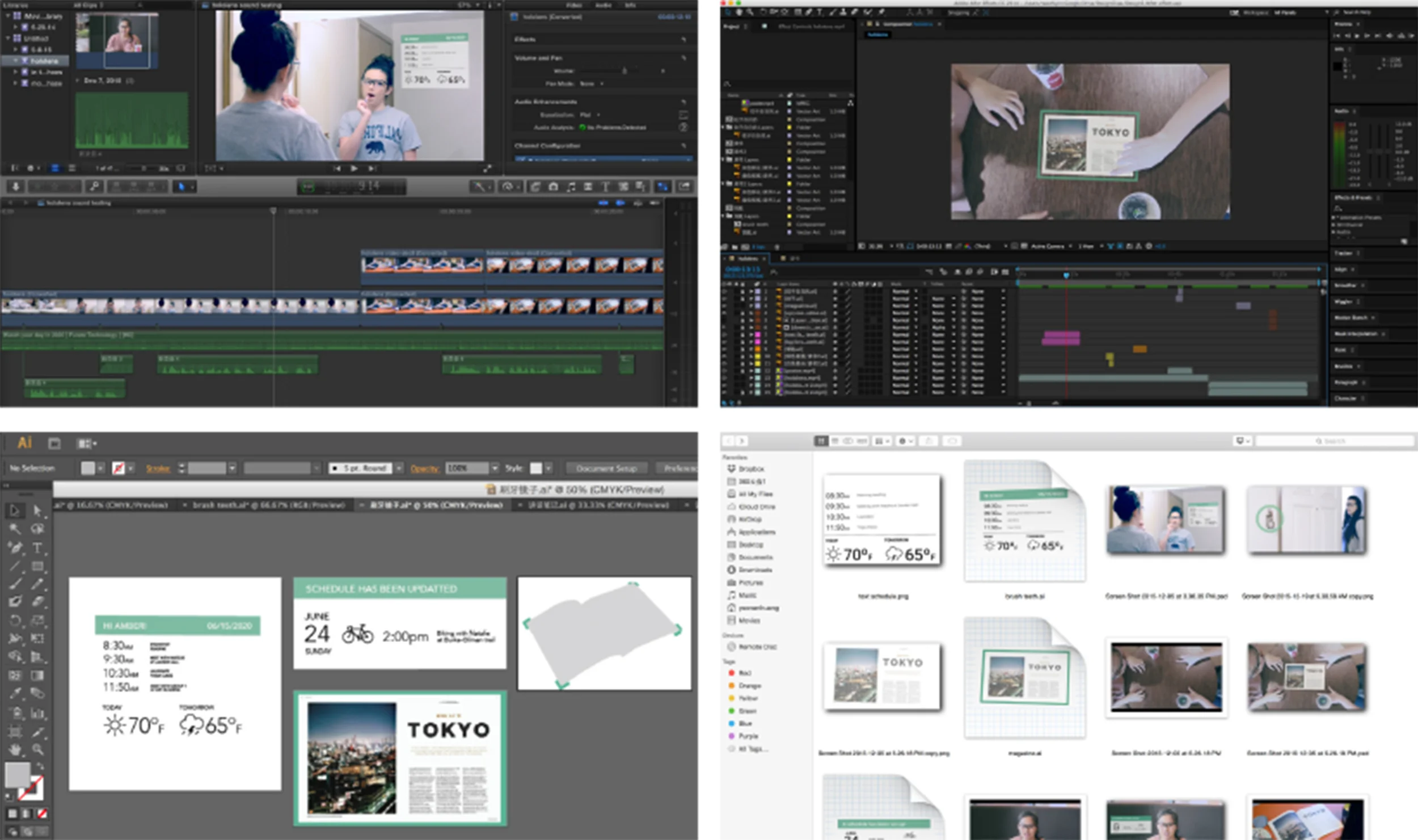
Task: Click the large fill color swatch in Illustrator toolbox
Action: pyautogui.click(x=18, y=775)
